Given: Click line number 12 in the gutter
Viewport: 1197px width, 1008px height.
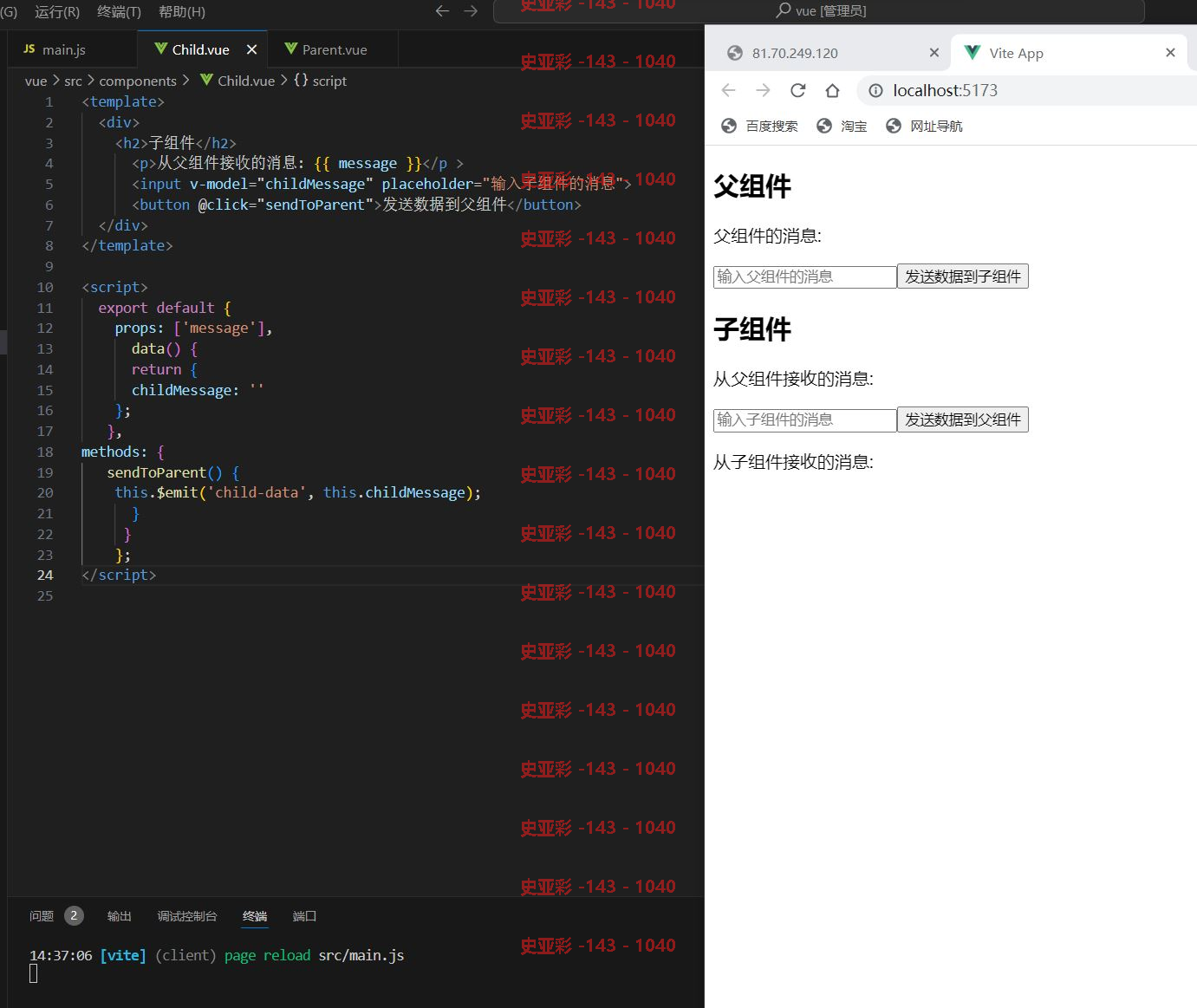Looking at the screenshot, I should tap(45, 328).
